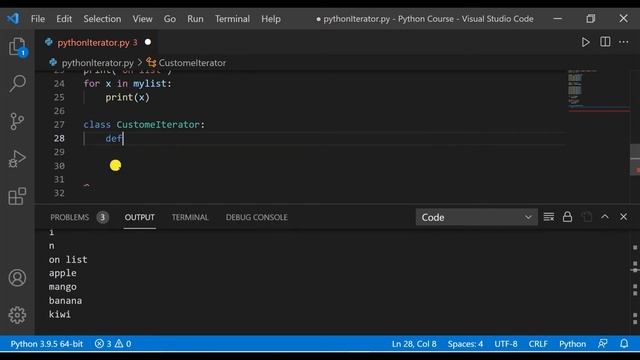Close the bottom panel
Screen dimensions: 640x360
click(x=623, y=217)
